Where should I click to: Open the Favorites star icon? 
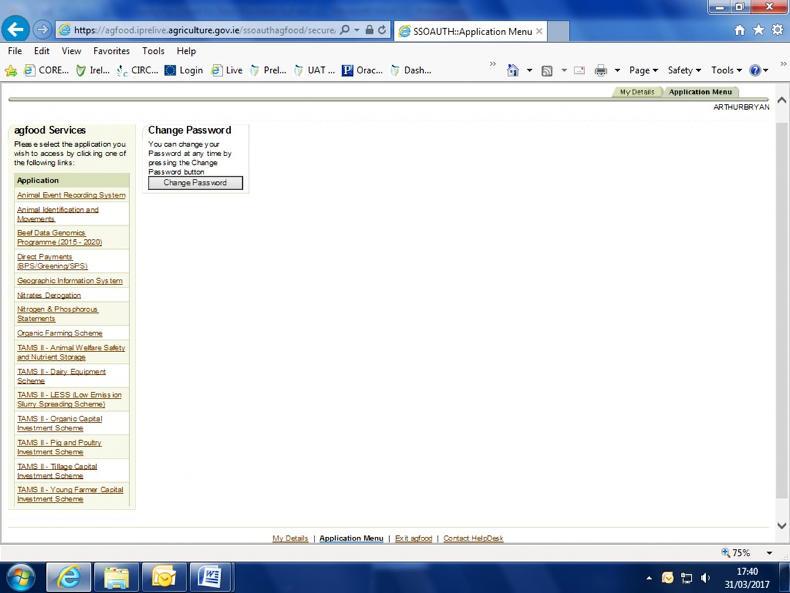pos(758,31)
